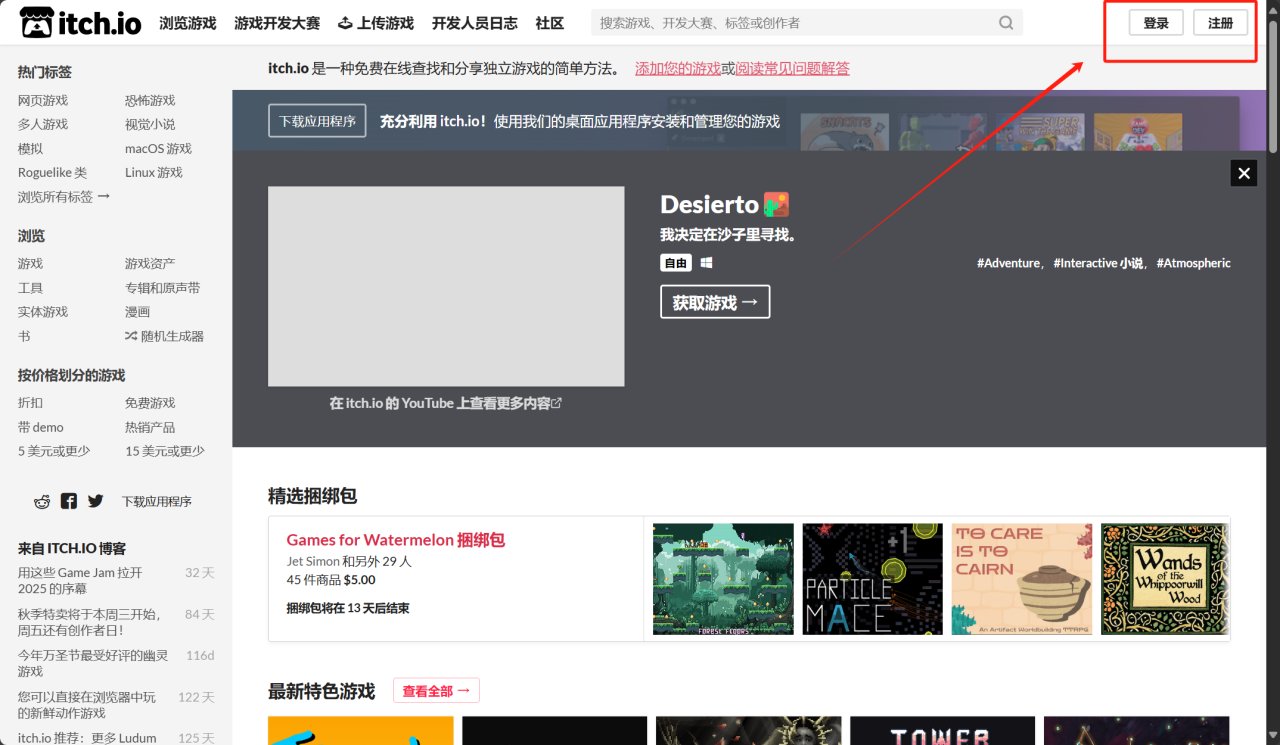The width and height of the screenshot is (1280, 745).
Task: Open the Reddit social icon
Action: coord(42,501)
